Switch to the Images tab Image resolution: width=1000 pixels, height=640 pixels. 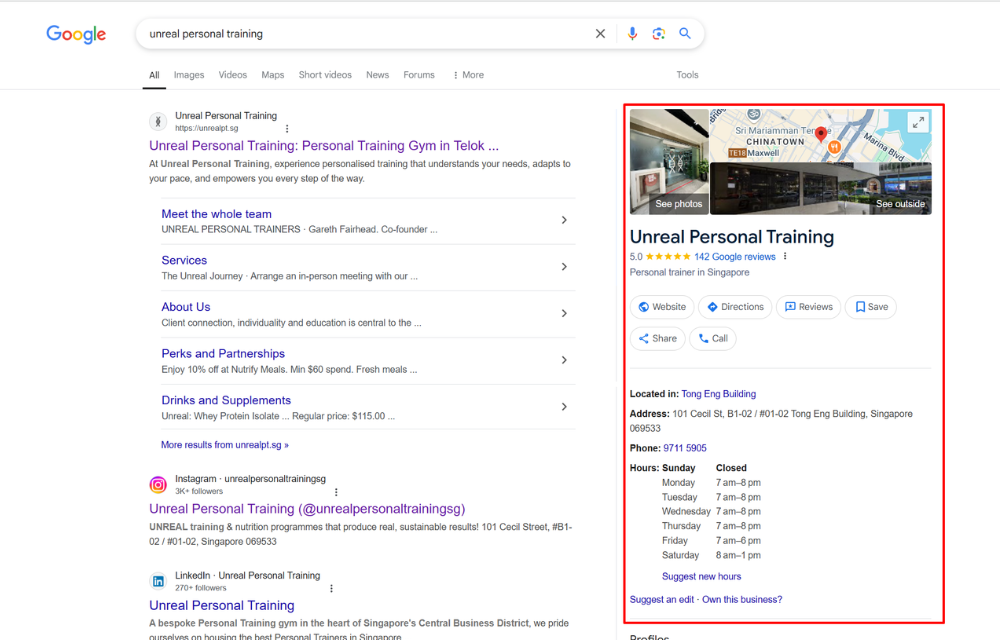point(189,74)
